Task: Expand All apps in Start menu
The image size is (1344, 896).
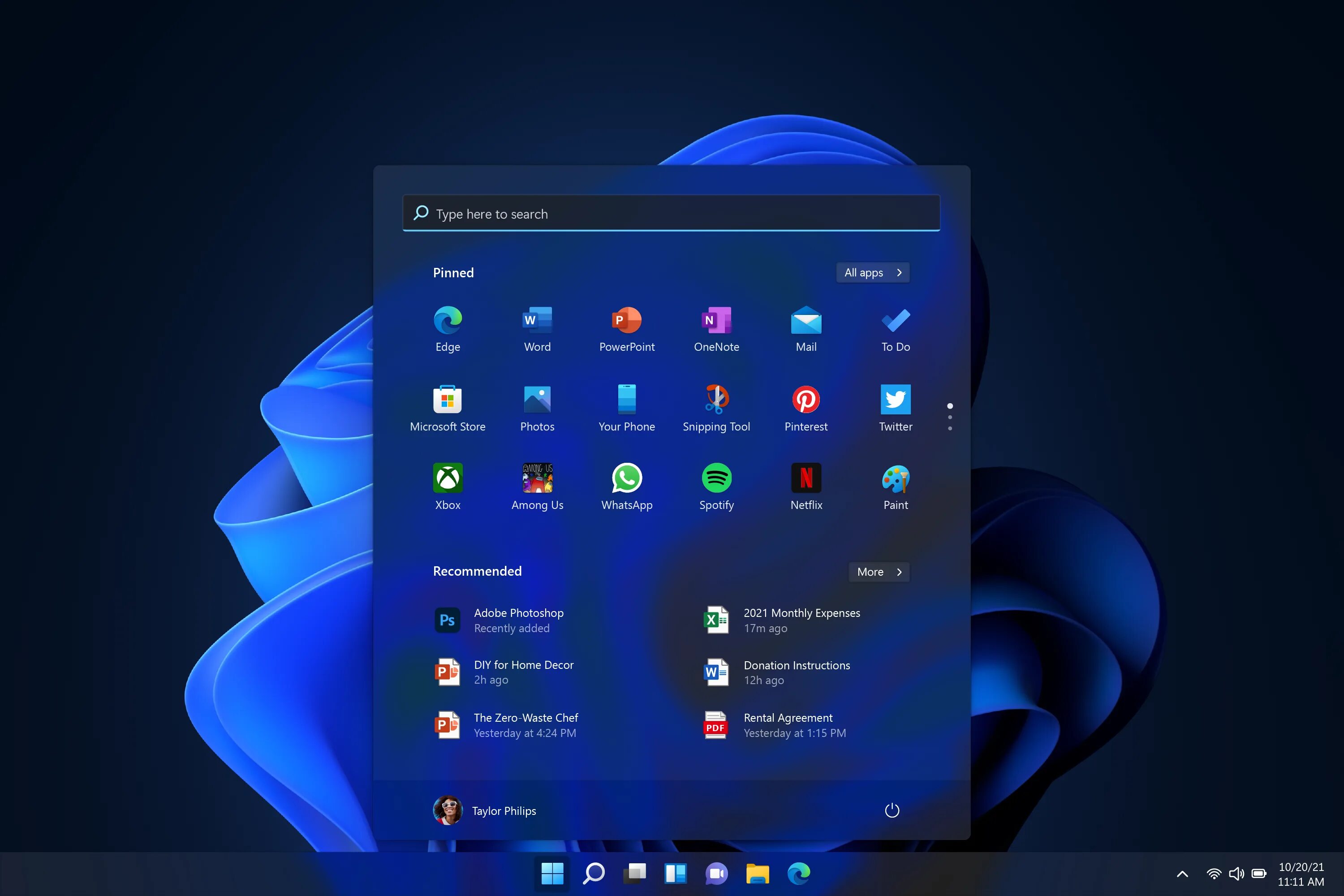Action: tap(872, 272)
